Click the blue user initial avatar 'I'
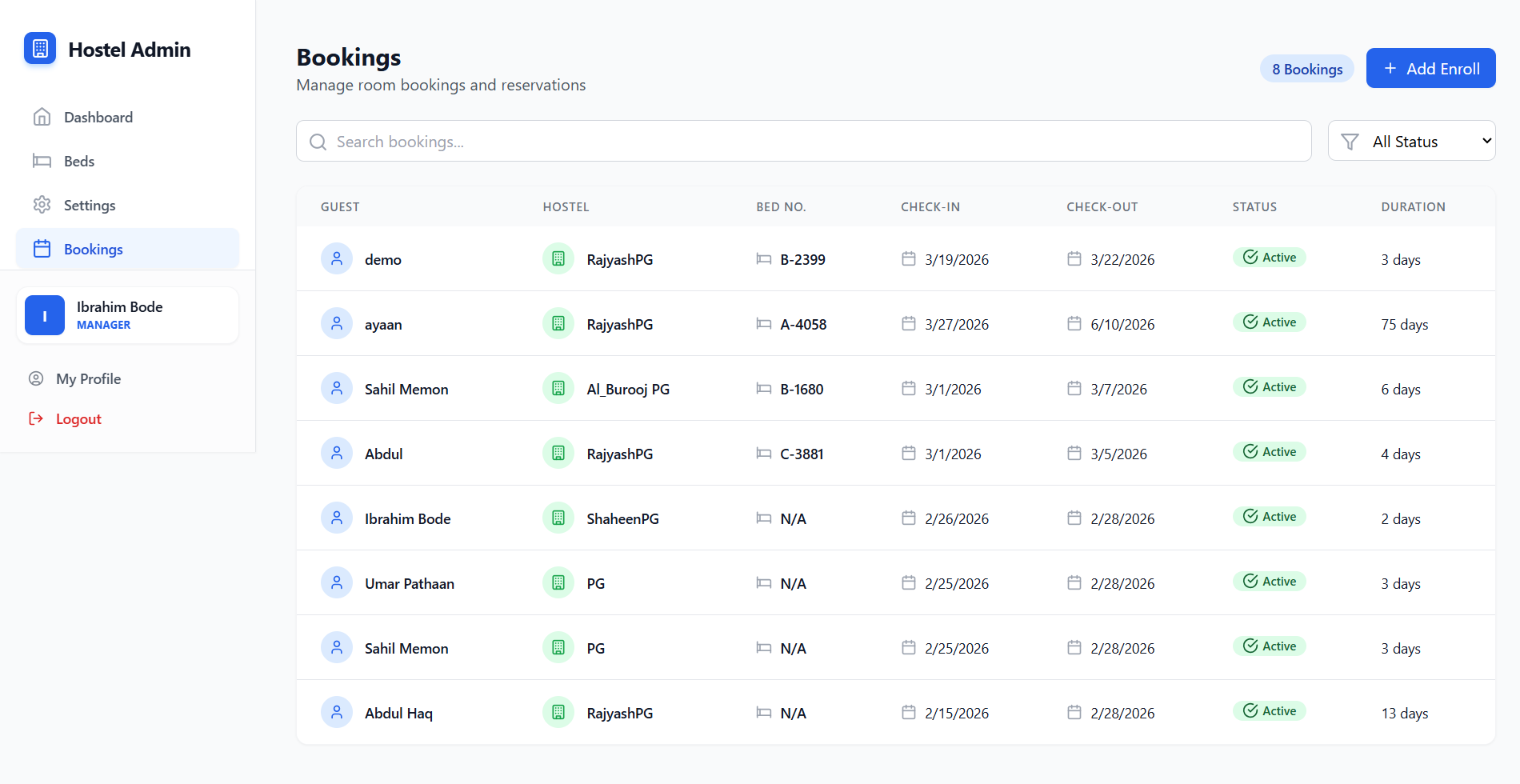Image resolution: width=1520 pixels, height=784 pixels. point(45,315)
